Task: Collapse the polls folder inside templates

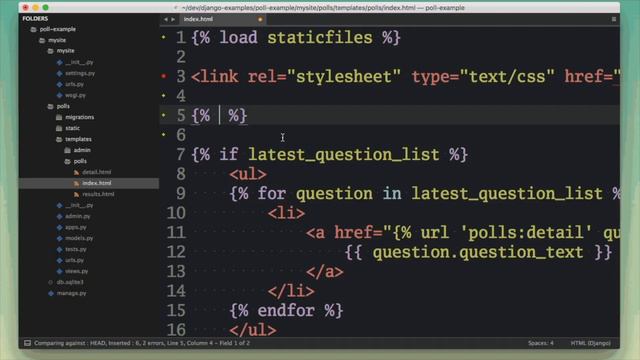Action: 67,161
